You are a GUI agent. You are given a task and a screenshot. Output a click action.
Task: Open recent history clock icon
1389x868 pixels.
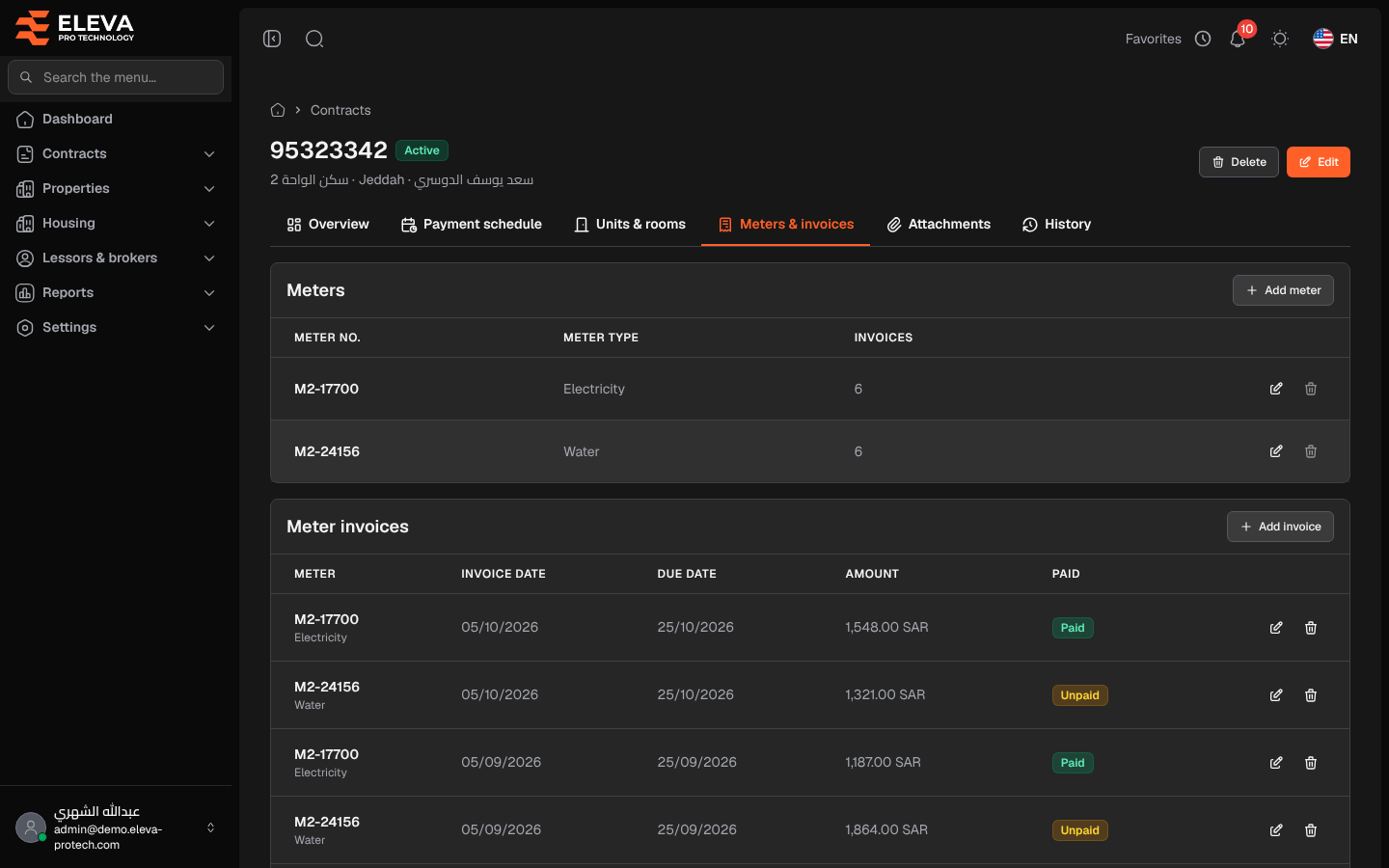(x=1203, y=39)
